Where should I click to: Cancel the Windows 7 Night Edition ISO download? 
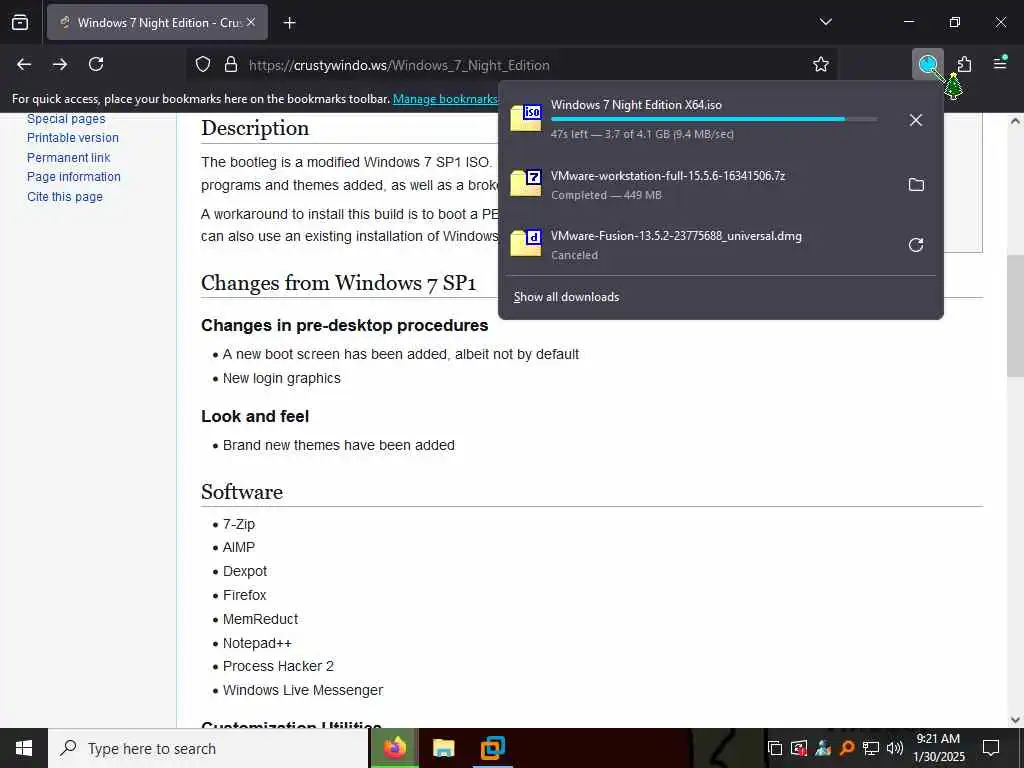pos(916,120)
